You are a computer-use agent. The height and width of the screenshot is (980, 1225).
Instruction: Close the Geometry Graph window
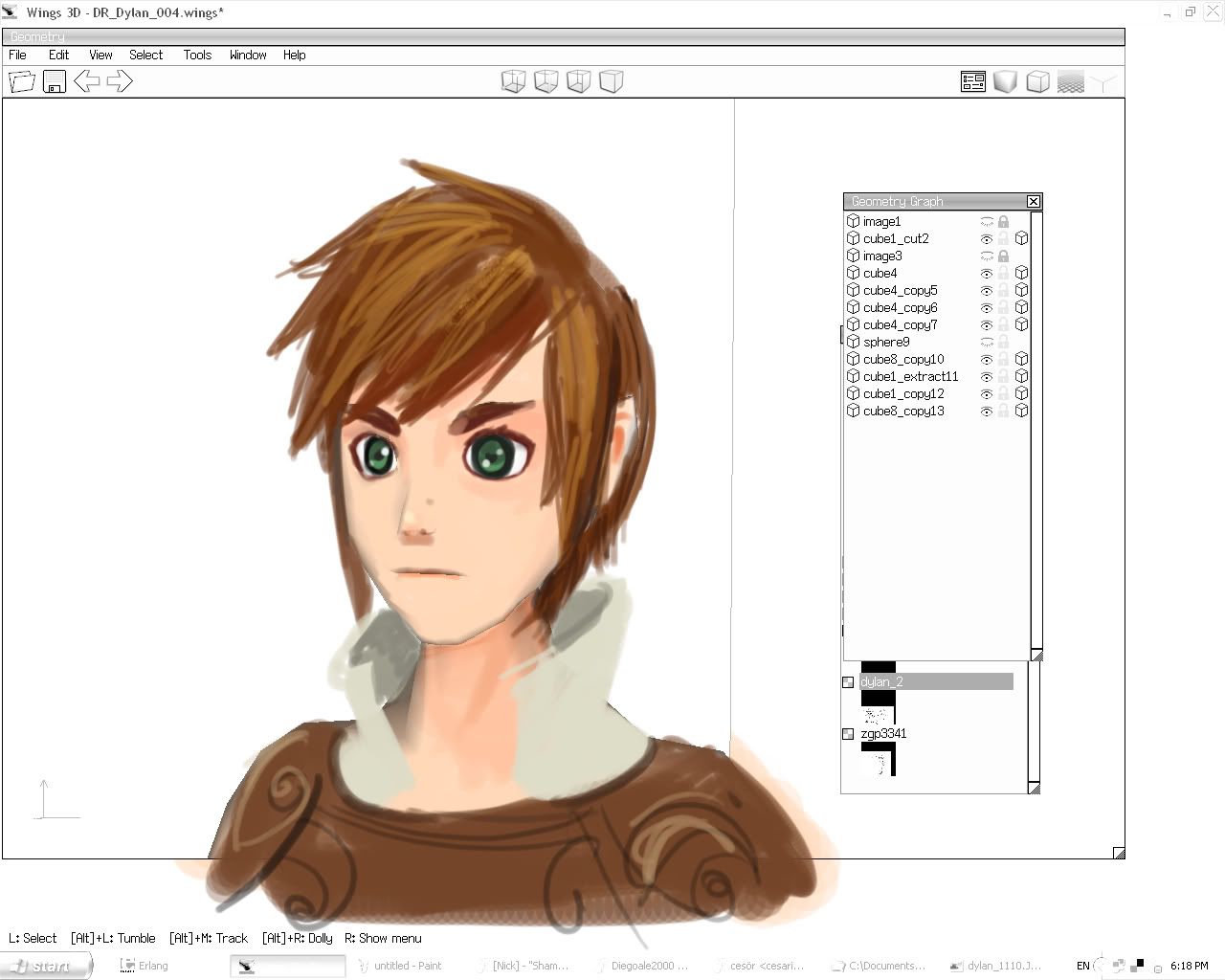(x=1033, y=201)
